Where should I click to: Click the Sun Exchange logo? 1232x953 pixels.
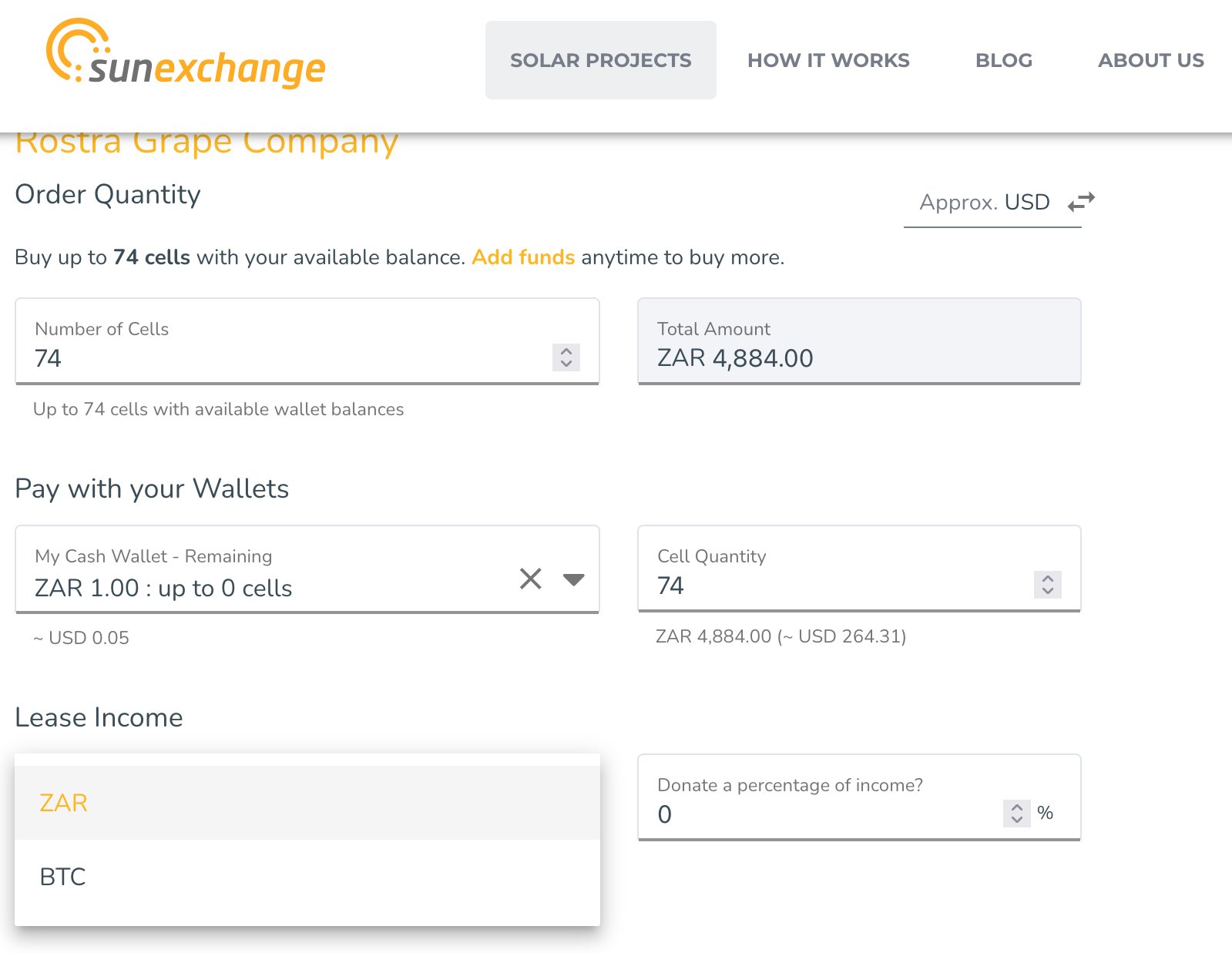coord(186,54)
